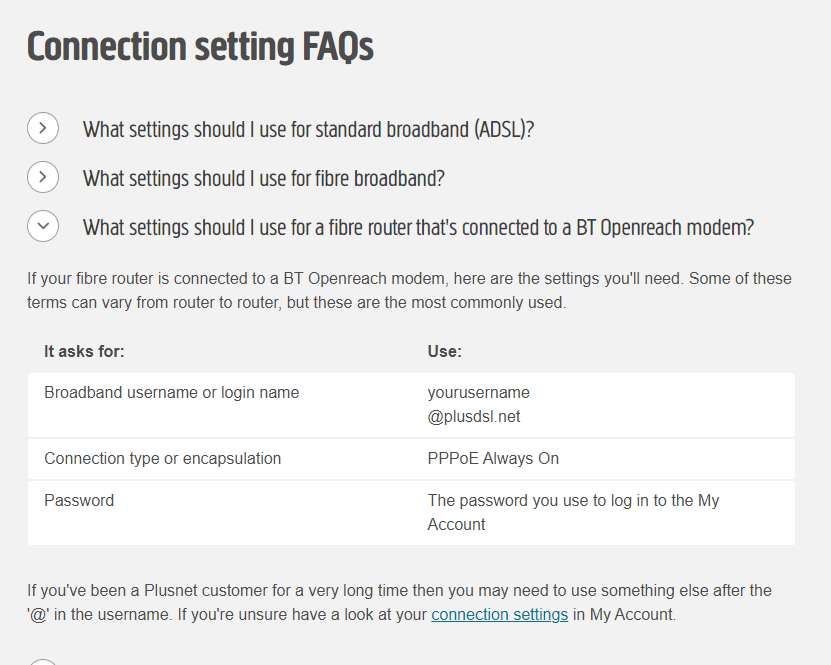831x665 pixels.
Task: Open the standard broadband (ADSL) settings question
Action: (308, 129)
